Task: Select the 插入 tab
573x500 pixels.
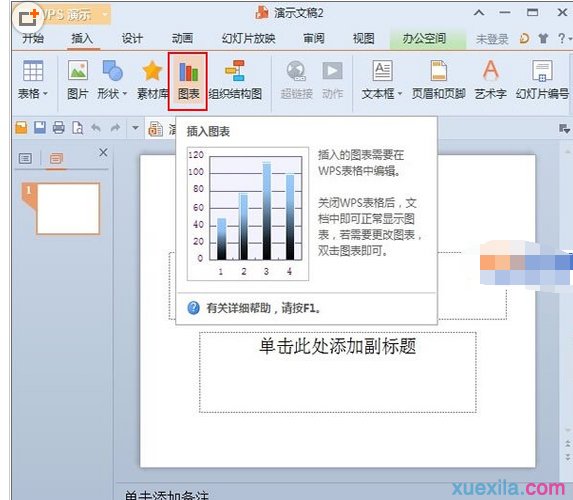Action: click(82, 38)
